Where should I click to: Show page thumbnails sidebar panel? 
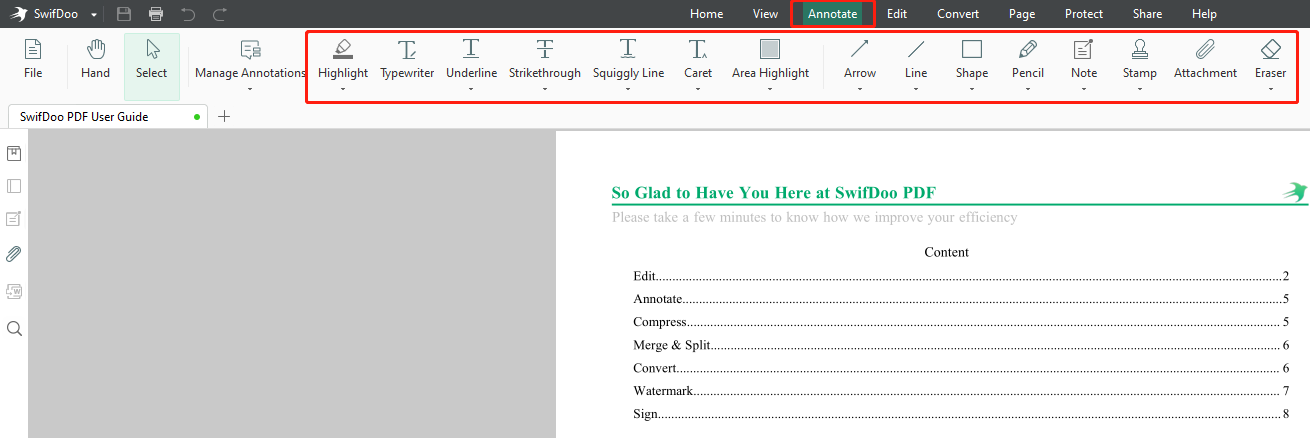14,186
